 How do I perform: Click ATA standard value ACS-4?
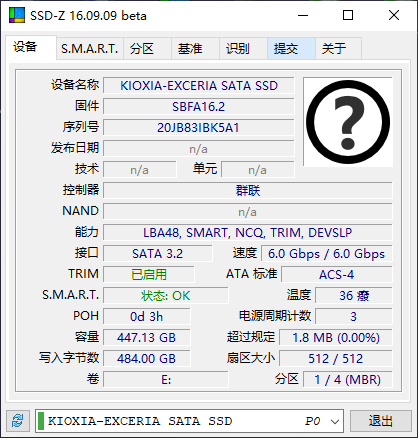pyautogui.click(x=337, y=275)
